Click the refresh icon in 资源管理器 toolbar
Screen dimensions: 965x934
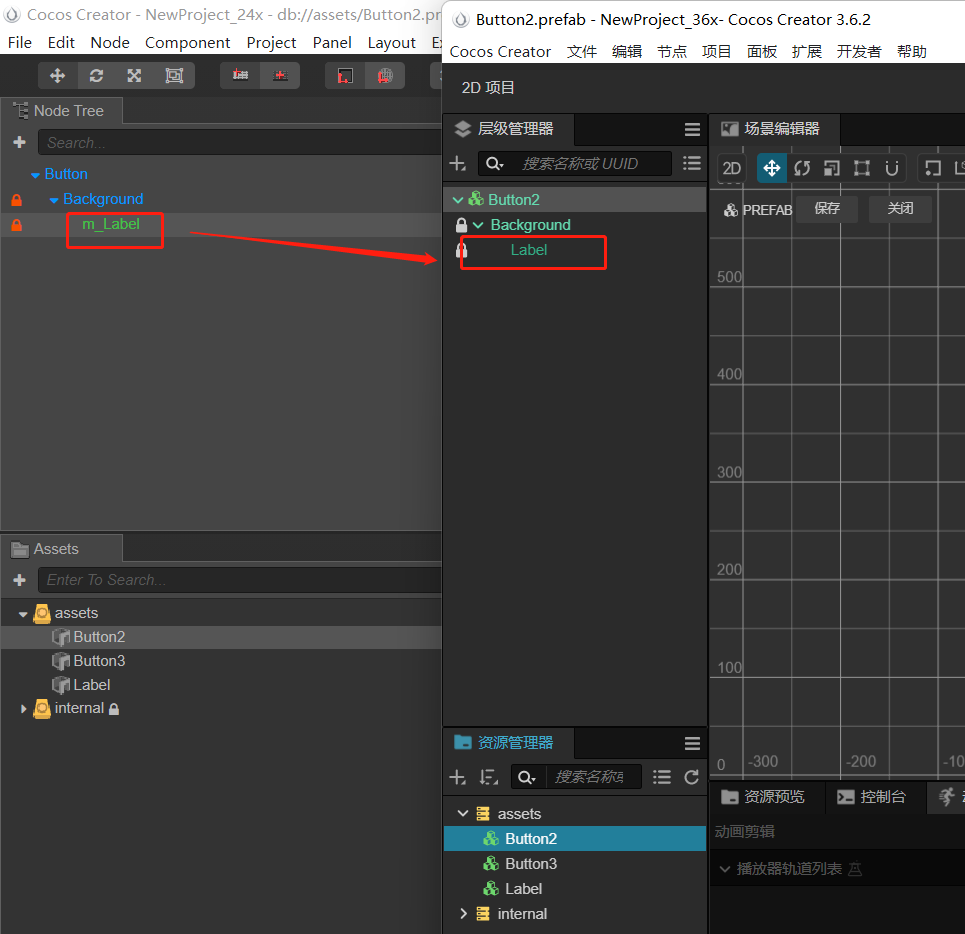(x=691, y=776)
